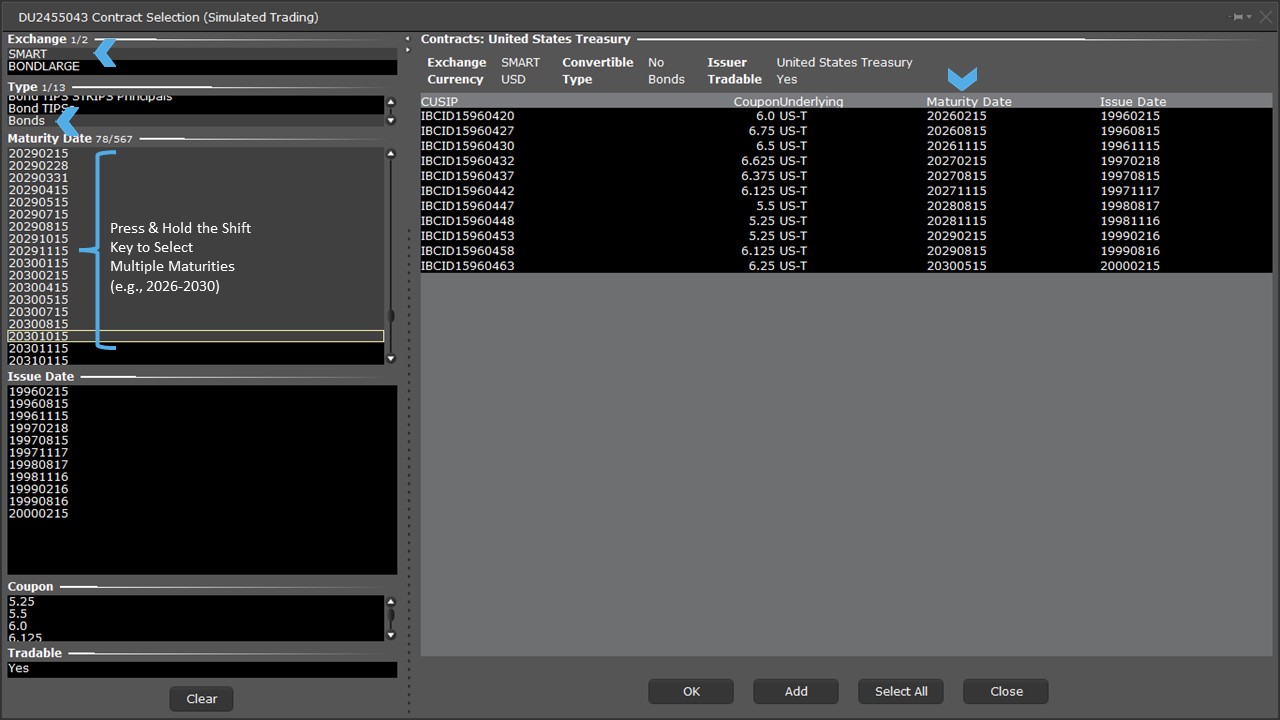1280x720 pixels.
Task: Select BONDLARGE in the Exchange list
Action: point(44,67)
